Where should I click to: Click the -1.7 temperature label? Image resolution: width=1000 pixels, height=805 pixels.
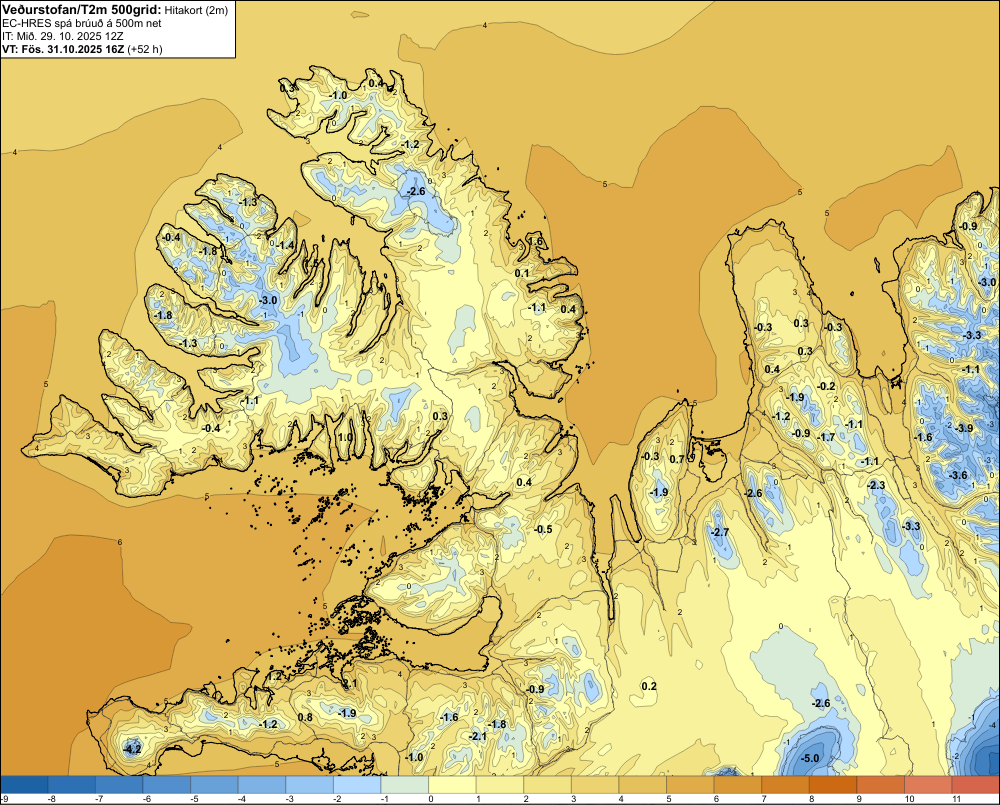pyautogui.click(x=826, y=438)
